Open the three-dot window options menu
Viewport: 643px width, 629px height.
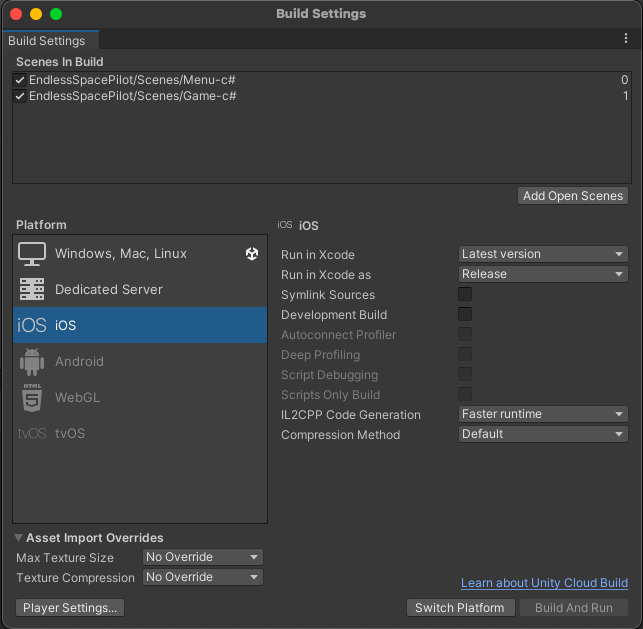[x=626, y=39]
